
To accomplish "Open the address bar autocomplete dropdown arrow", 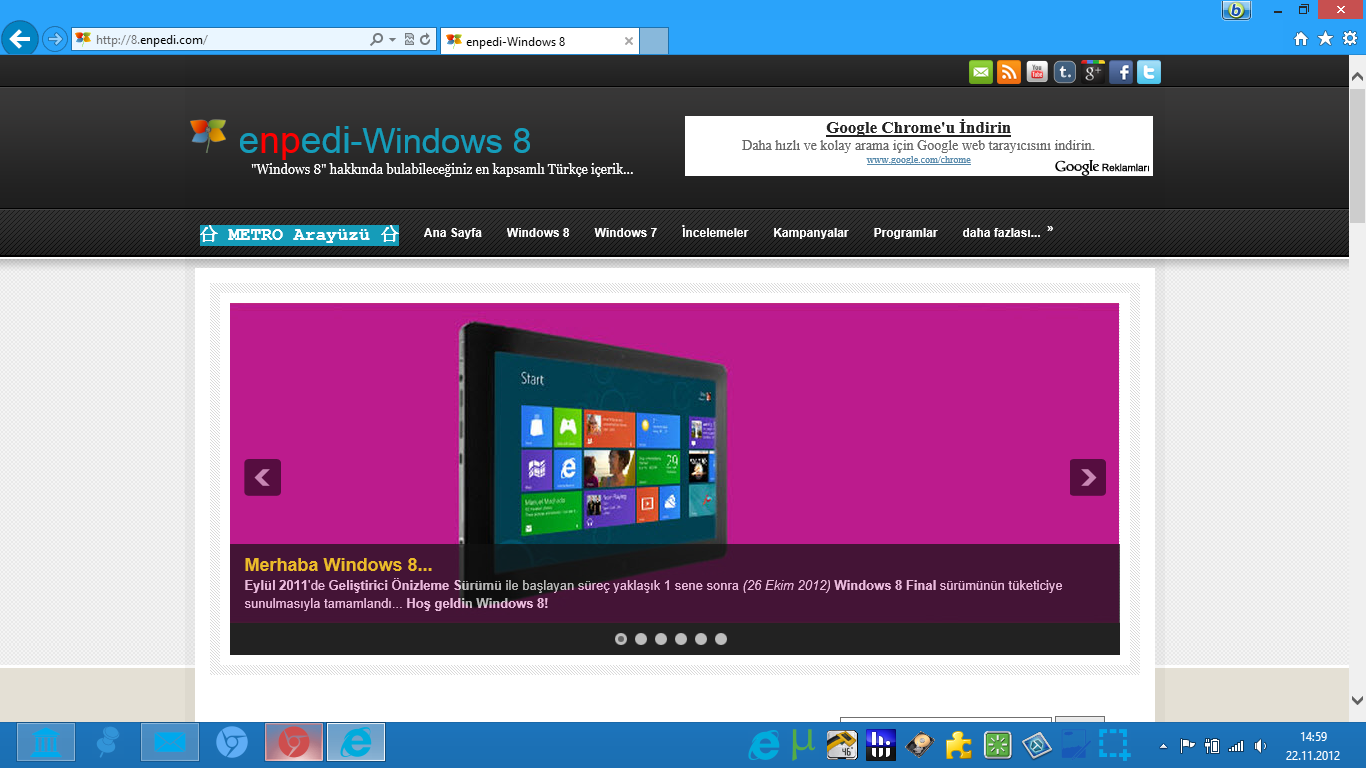I will click(392, 40).
